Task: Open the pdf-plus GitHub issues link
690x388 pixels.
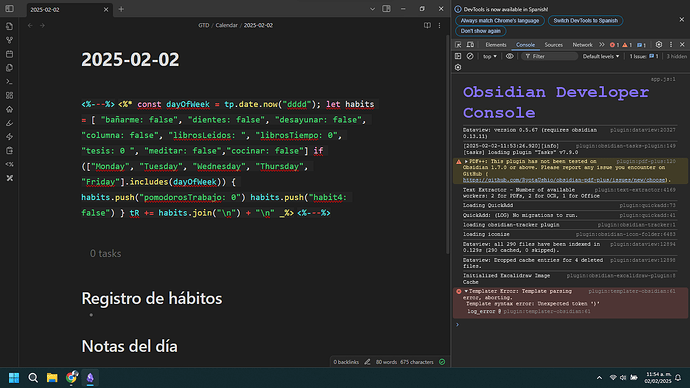Action: click(x=564, y=180)
